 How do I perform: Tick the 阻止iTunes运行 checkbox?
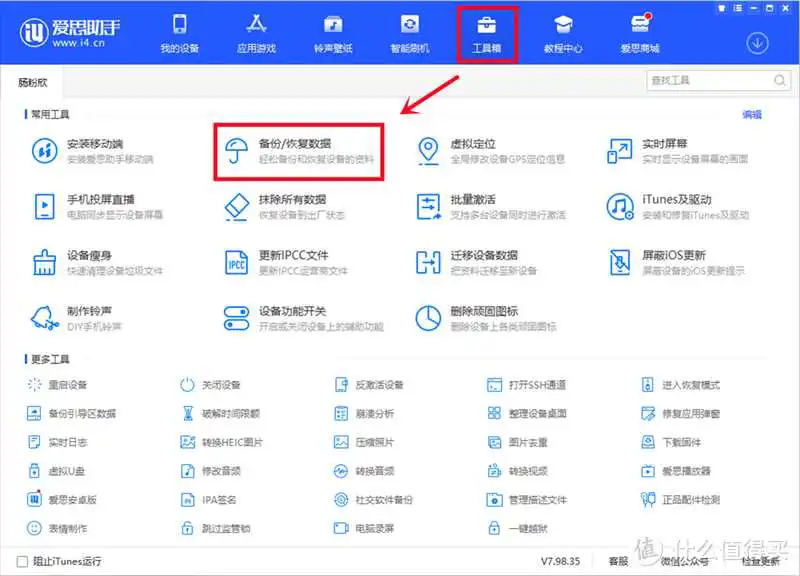(22, 561)
